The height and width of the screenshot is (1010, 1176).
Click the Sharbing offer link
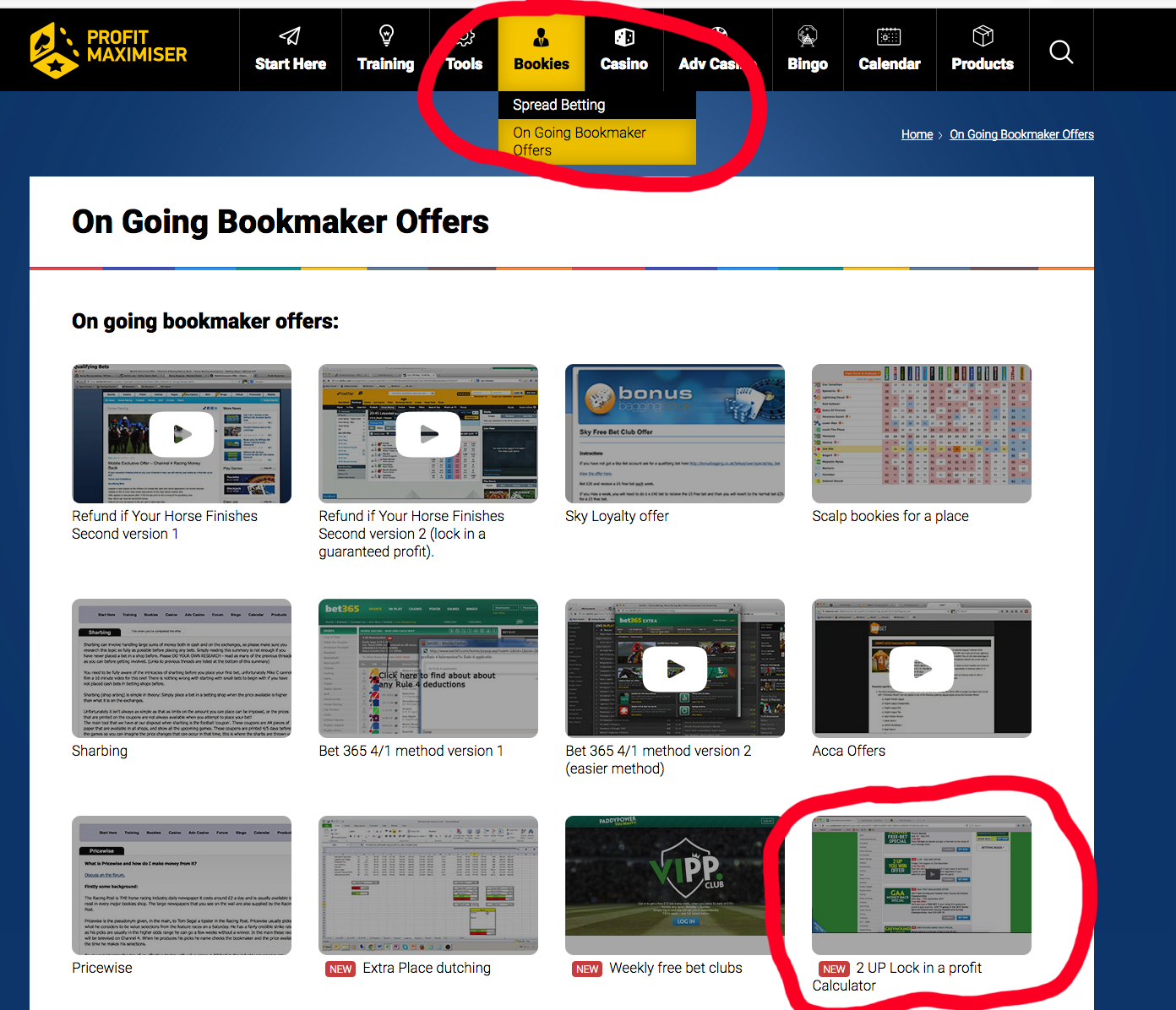click(x=100, y=751)
